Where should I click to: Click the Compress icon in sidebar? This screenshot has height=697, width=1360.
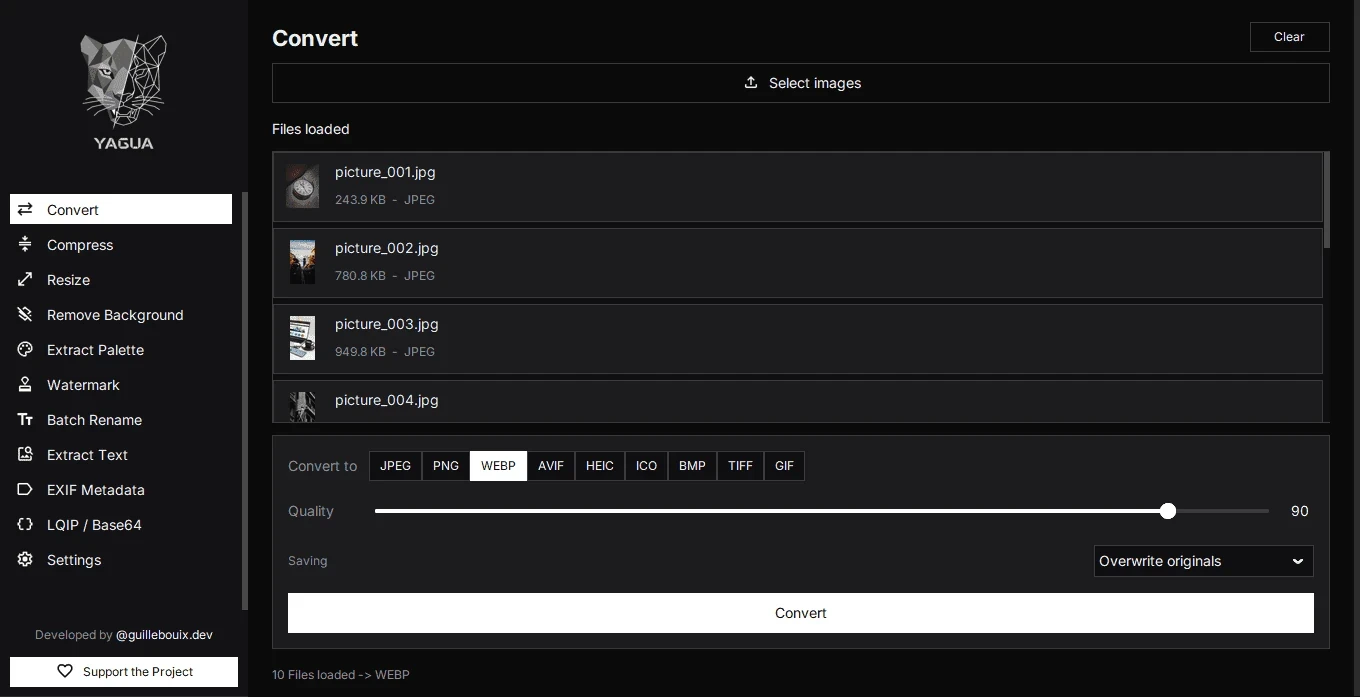coord(26,245)
